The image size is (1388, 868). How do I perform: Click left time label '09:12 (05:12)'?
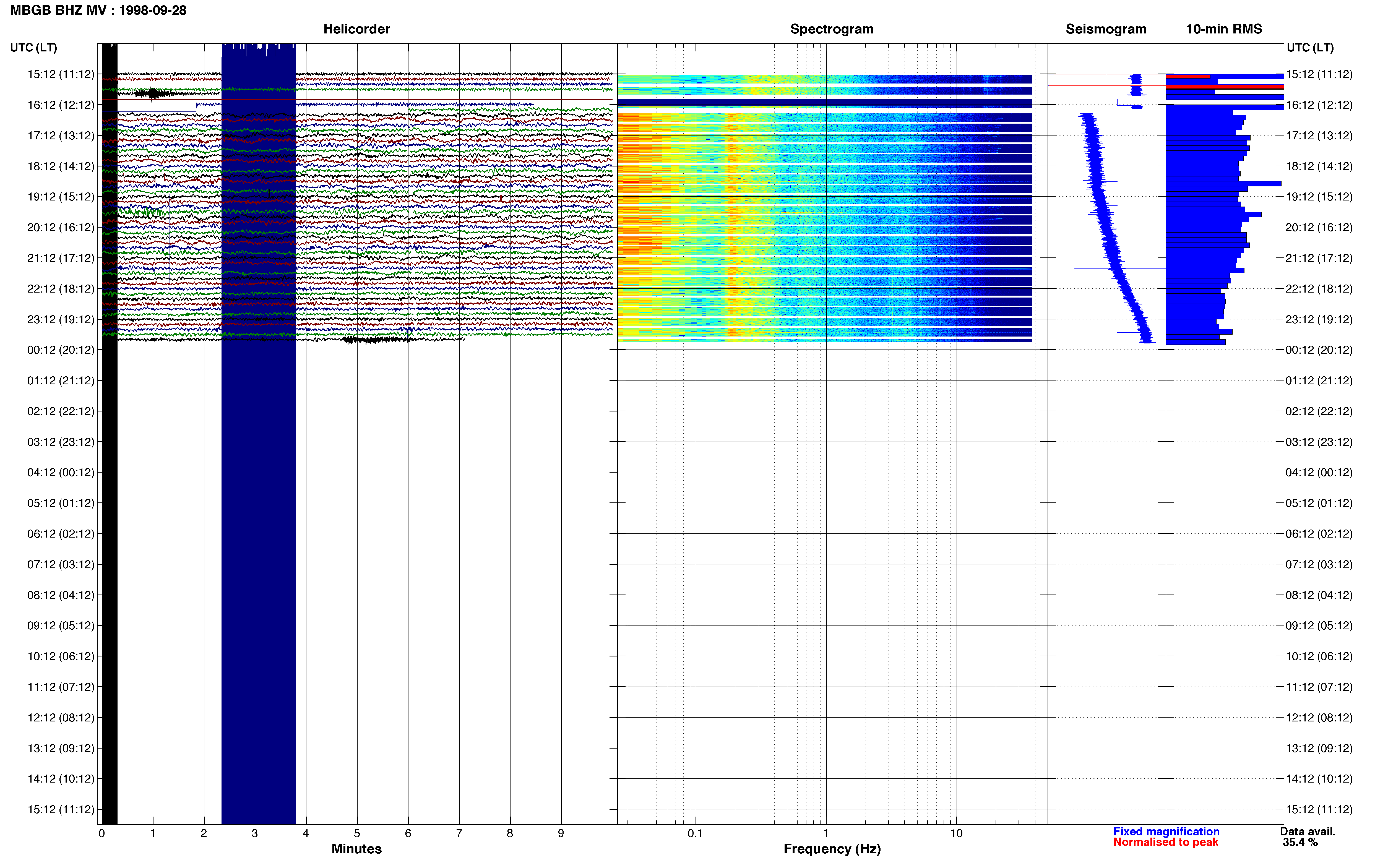pos(61,626)
